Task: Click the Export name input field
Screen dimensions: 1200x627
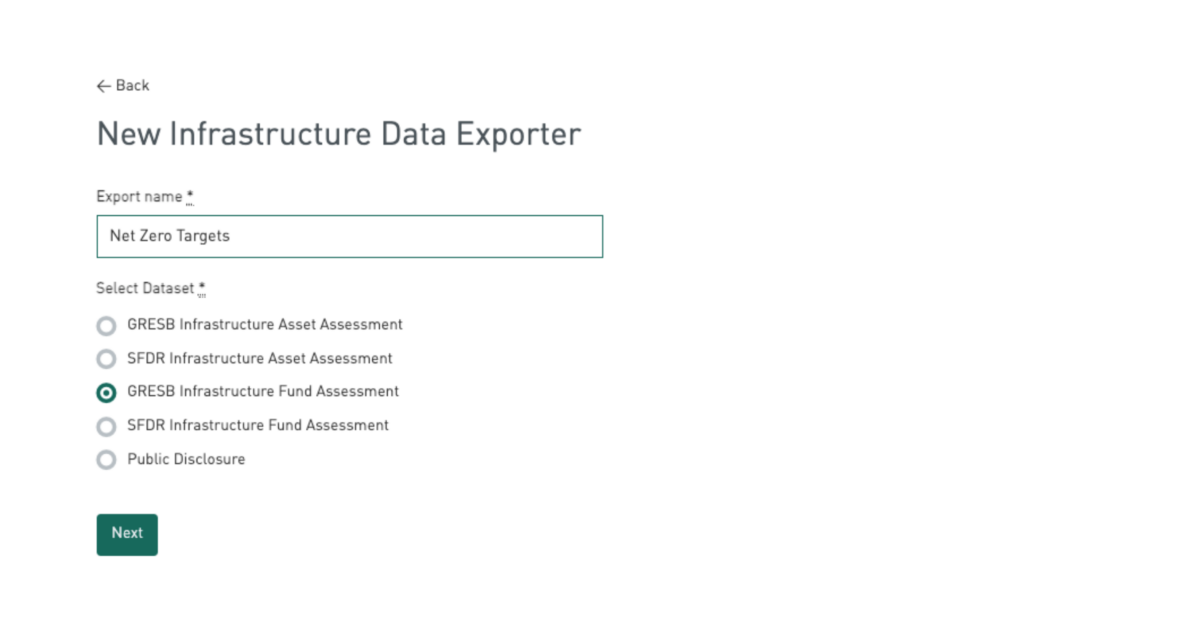Action: [x=349, y=237]
